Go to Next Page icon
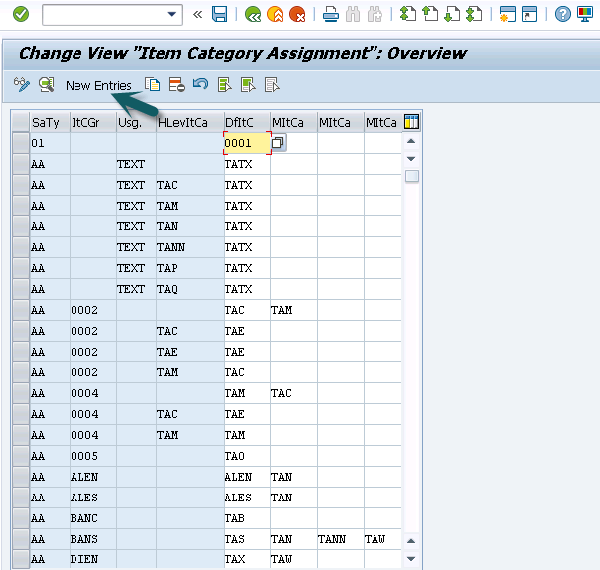This screenshot has height=570, width=600. (x=452, y=15)
